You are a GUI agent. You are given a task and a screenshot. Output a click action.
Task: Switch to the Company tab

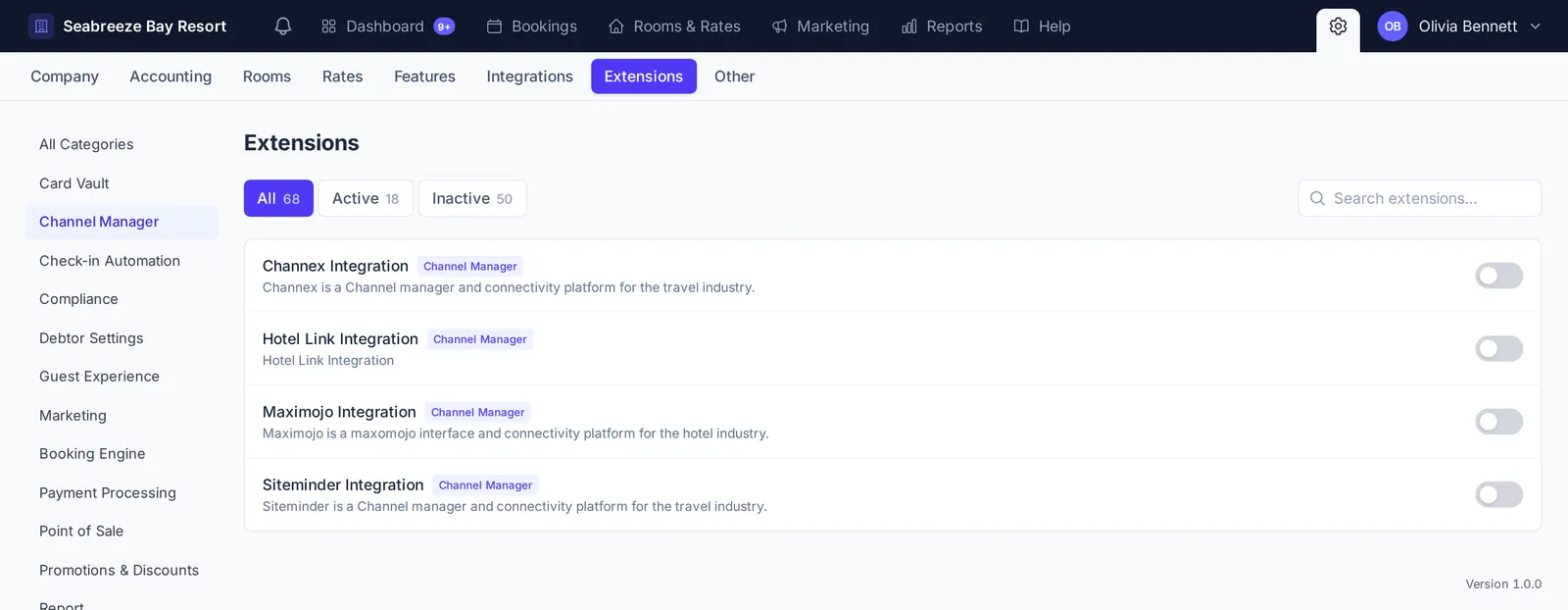(x=65, y=76)
